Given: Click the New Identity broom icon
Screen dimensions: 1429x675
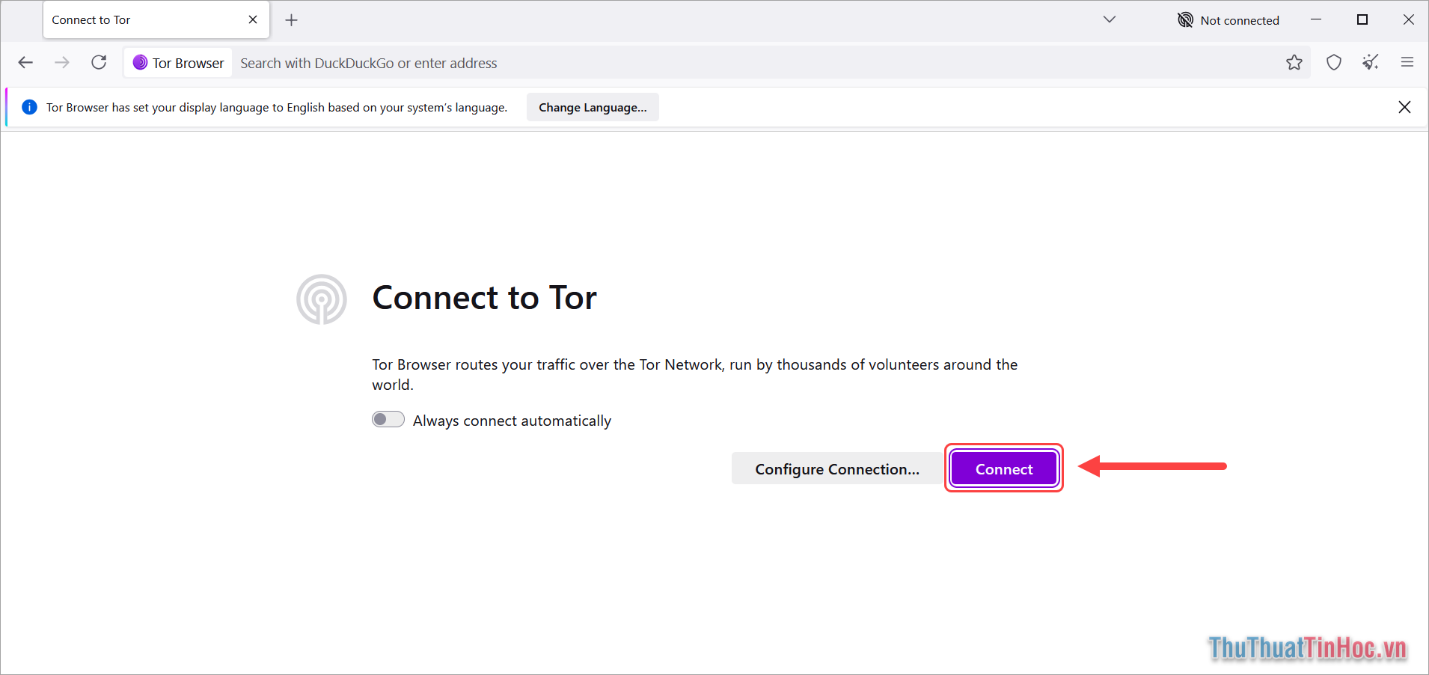Looking at the screenshot, I should tap(1370, 62).
